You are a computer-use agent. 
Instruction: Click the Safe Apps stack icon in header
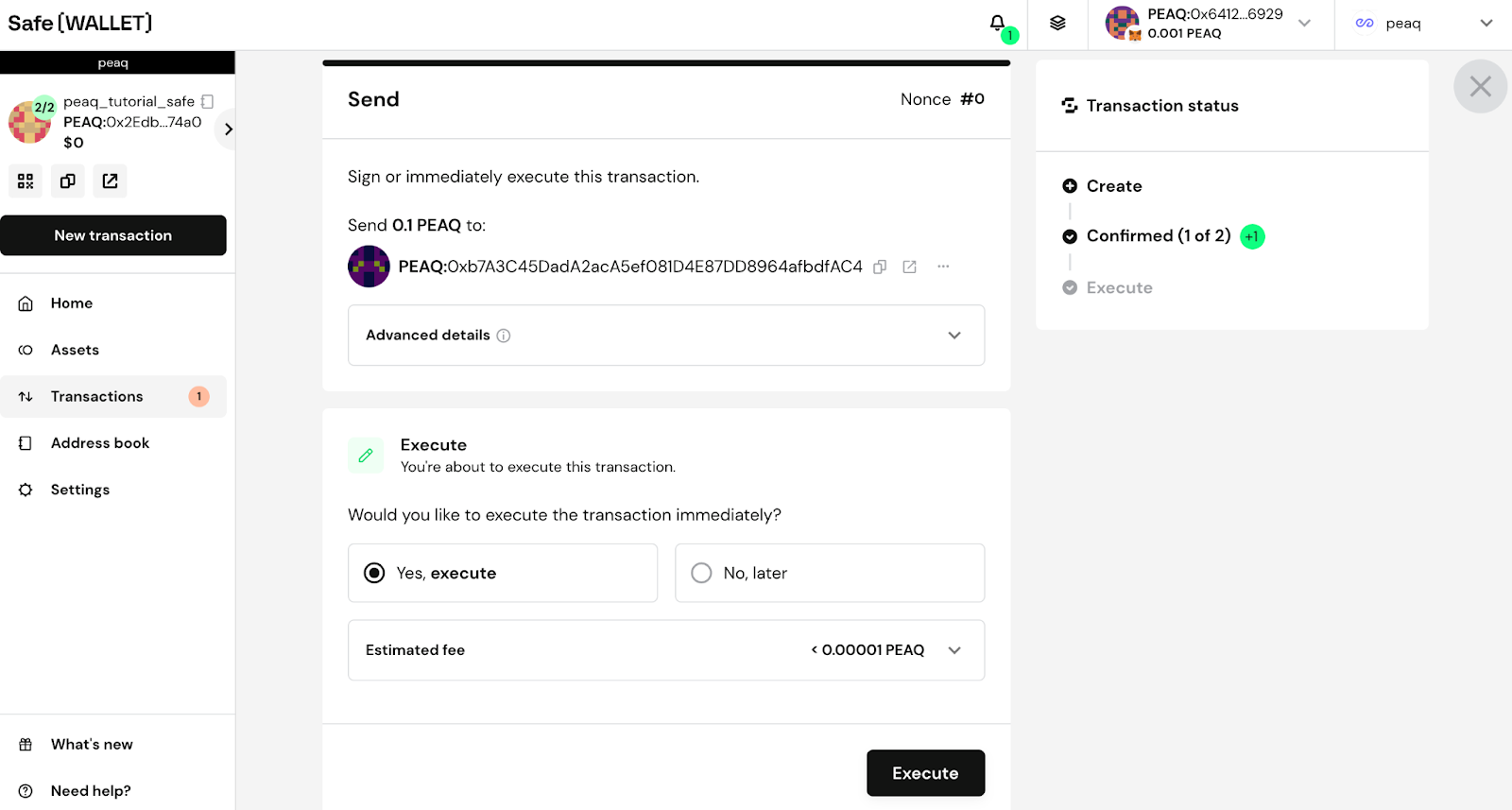(1056, 24)
